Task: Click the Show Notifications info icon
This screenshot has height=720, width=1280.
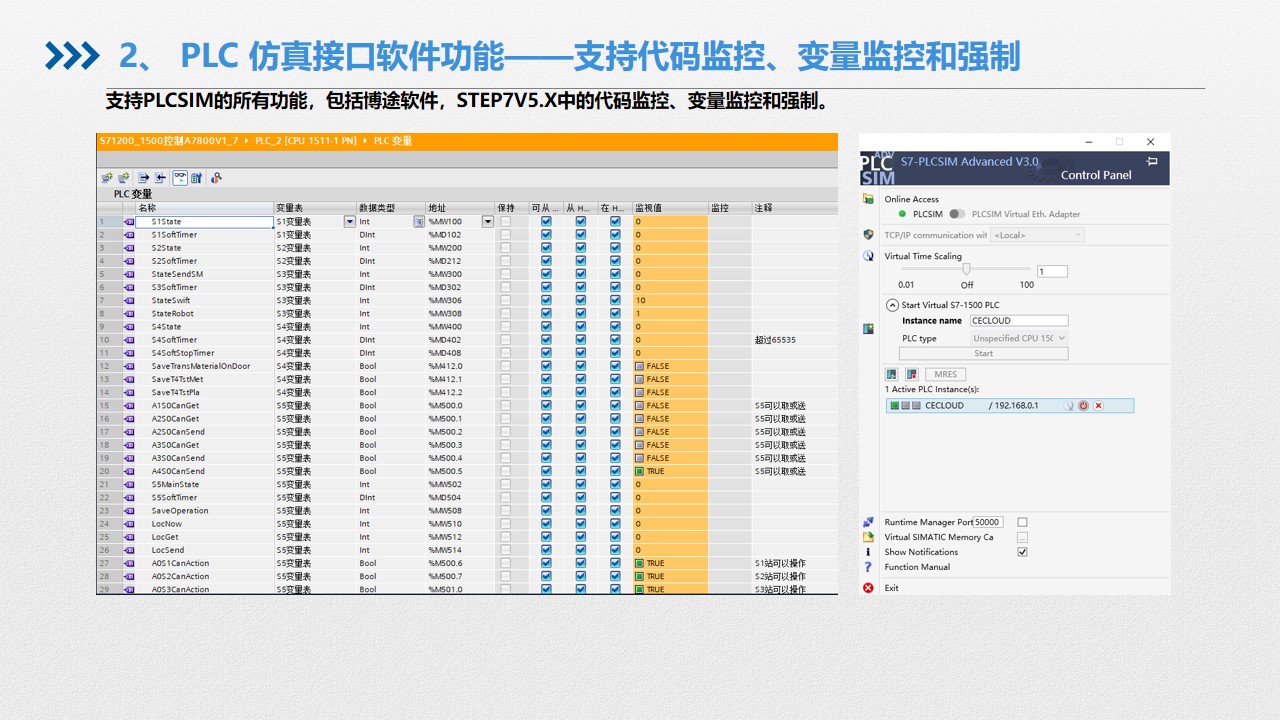Action: pyautogui.click(x=868, y=552)
